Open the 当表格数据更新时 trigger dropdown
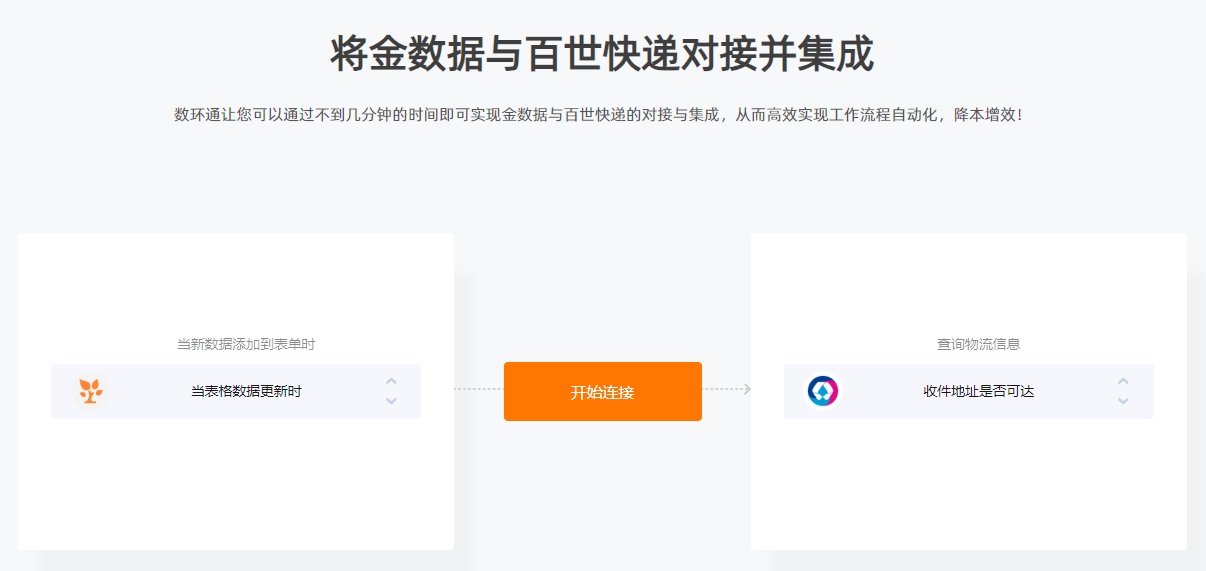This screenshot has height=571, width=1206. click(236, 391)
